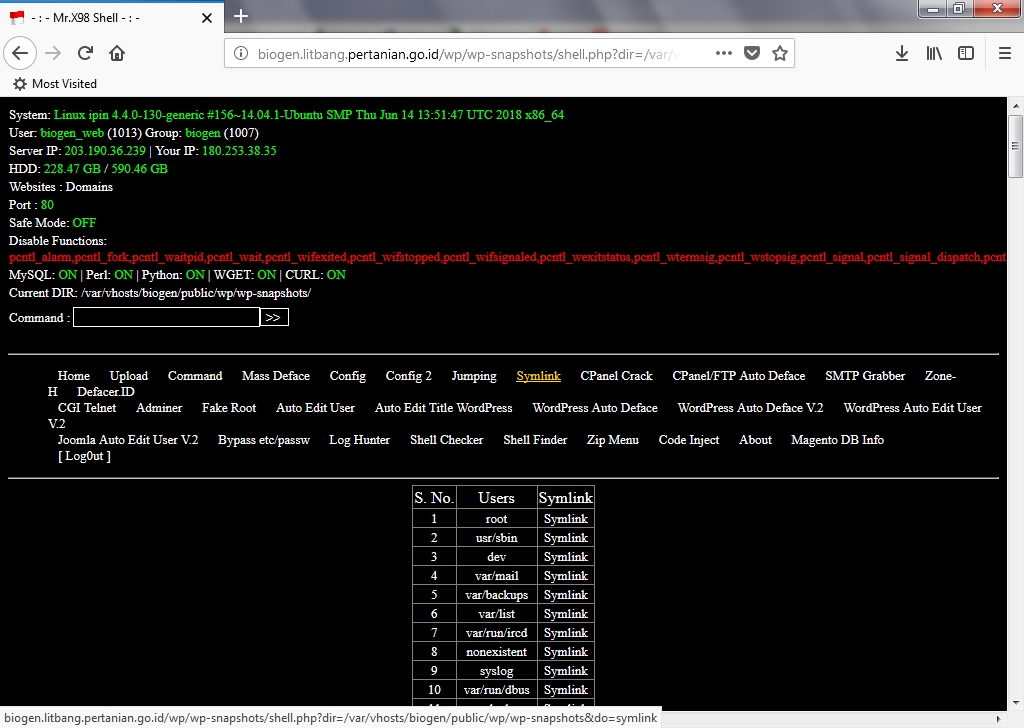Open Symlink for var/backups row
The image size is (1024, 728).
pos(566,595)
